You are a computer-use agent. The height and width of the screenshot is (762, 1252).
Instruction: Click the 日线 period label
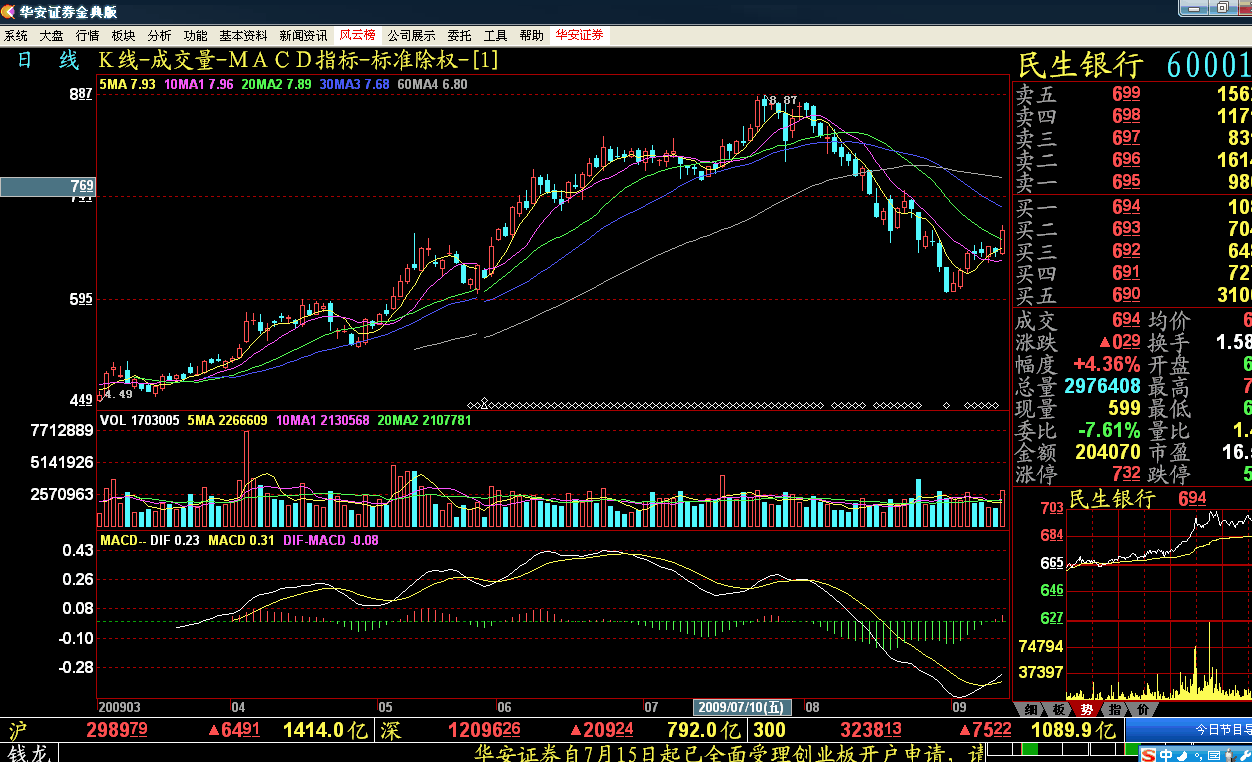tap(47, 60)
